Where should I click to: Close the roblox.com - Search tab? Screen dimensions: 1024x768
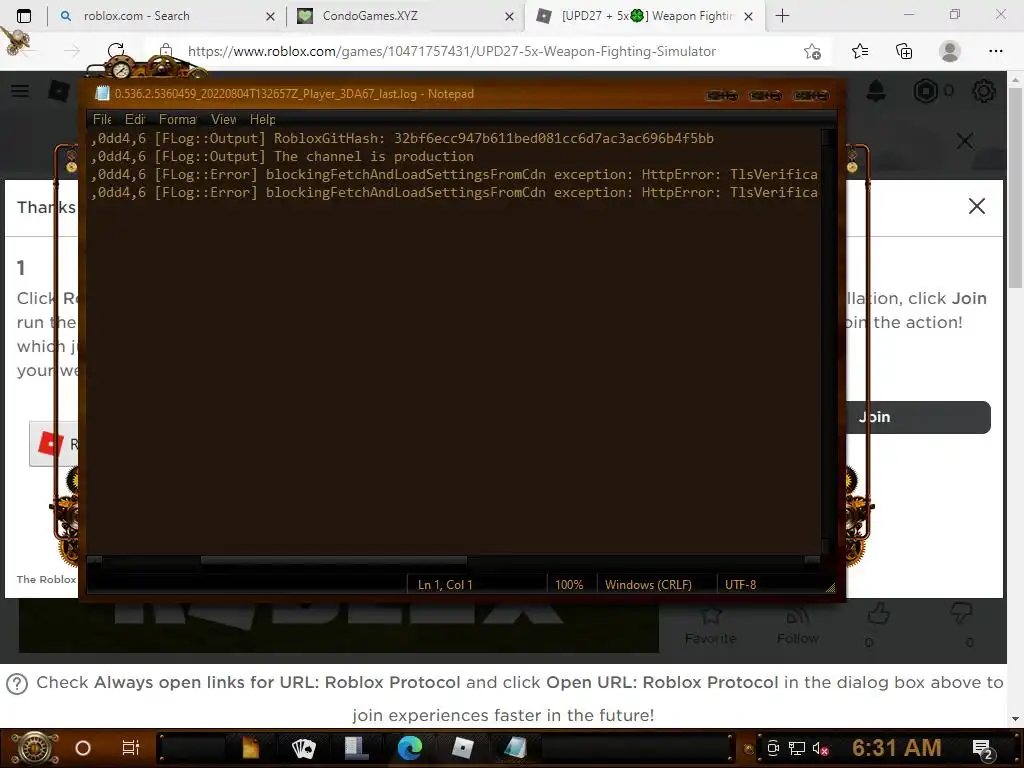(270, 17)
